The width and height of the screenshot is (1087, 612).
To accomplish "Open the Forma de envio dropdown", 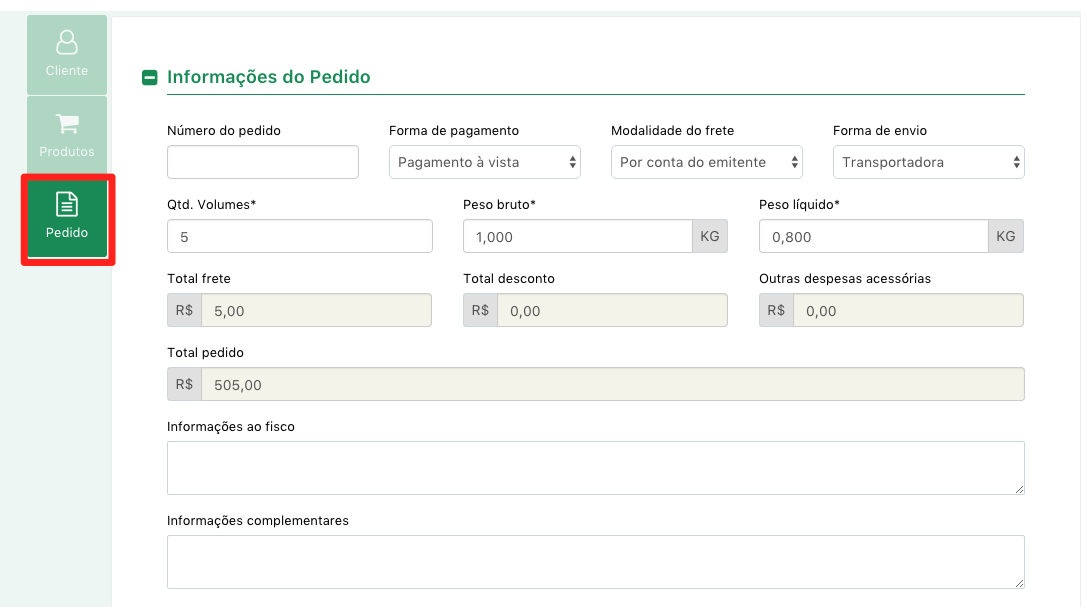I will coord(928,162).
